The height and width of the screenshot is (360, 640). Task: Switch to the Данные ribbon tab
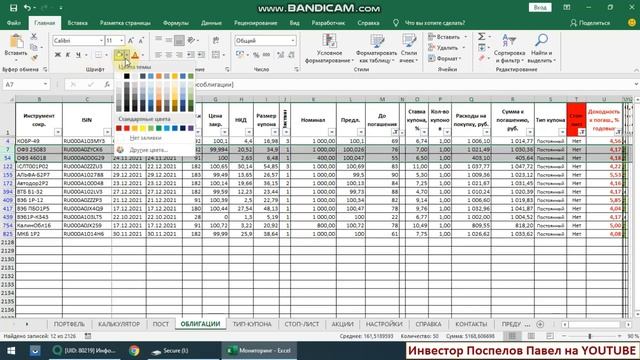click(211, 23)
